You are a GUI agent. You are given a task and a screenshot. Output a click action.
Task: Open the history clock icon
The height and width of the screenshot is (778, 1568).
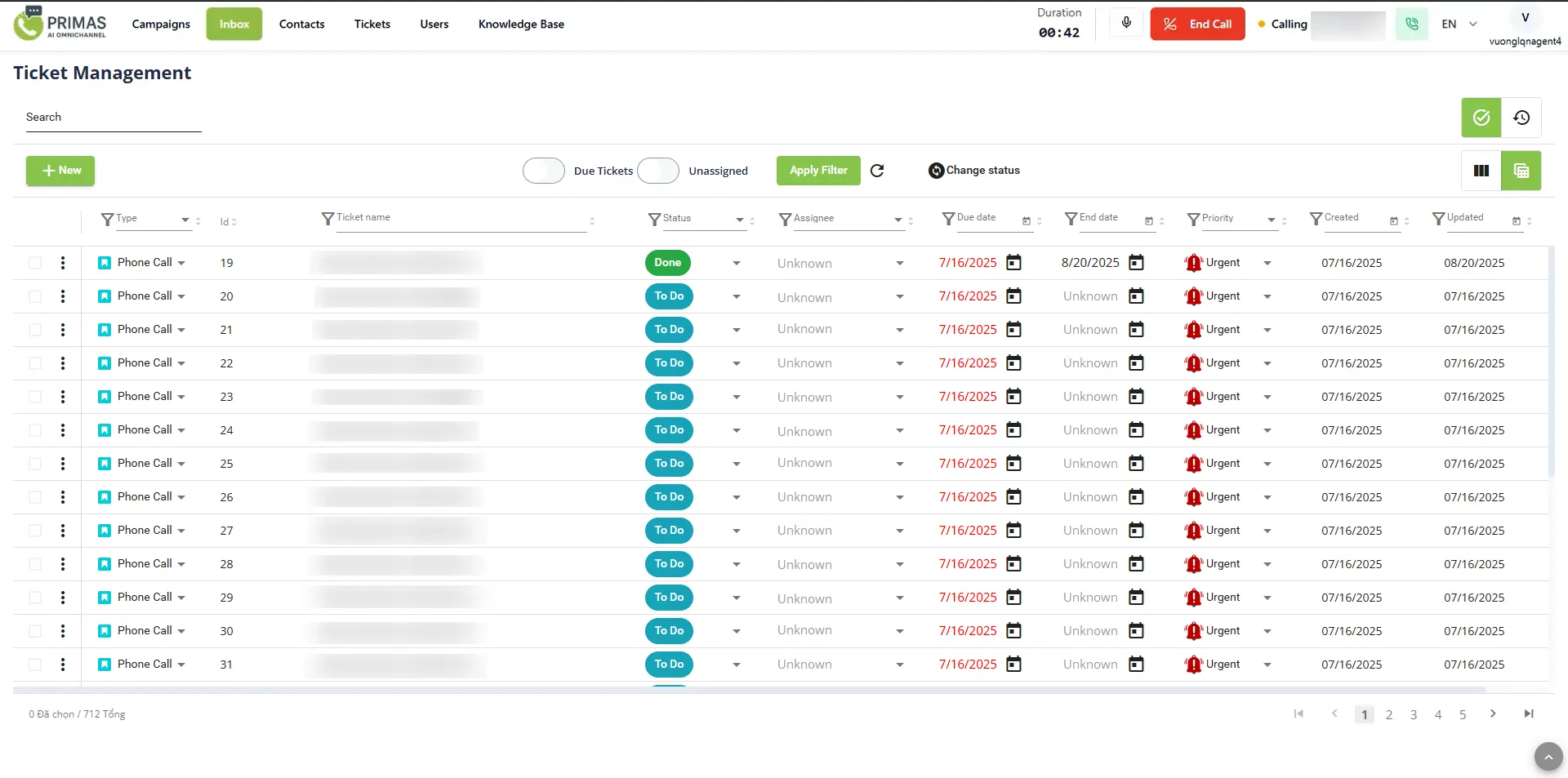pos(1521,118)
